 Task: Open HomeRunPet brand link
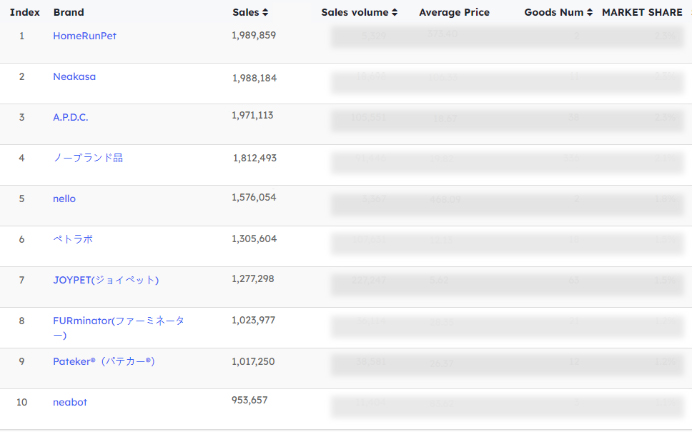tap(84, 36)
